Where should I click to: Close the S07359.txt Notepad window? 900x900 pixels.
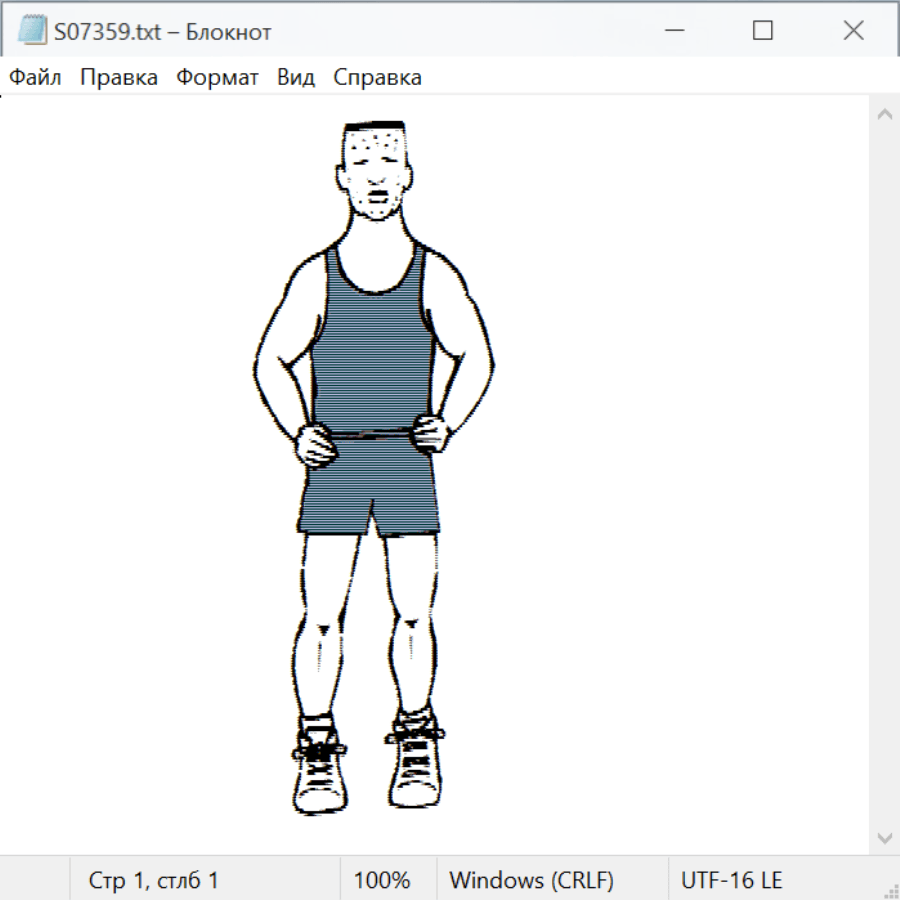click(853, 31)
